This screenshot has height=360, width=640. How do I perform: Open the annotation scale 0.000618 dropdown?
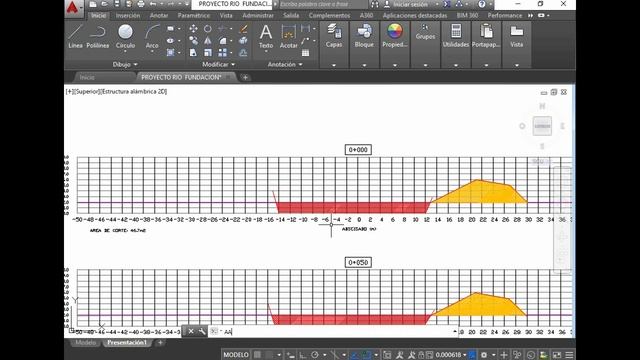point(451,355)
